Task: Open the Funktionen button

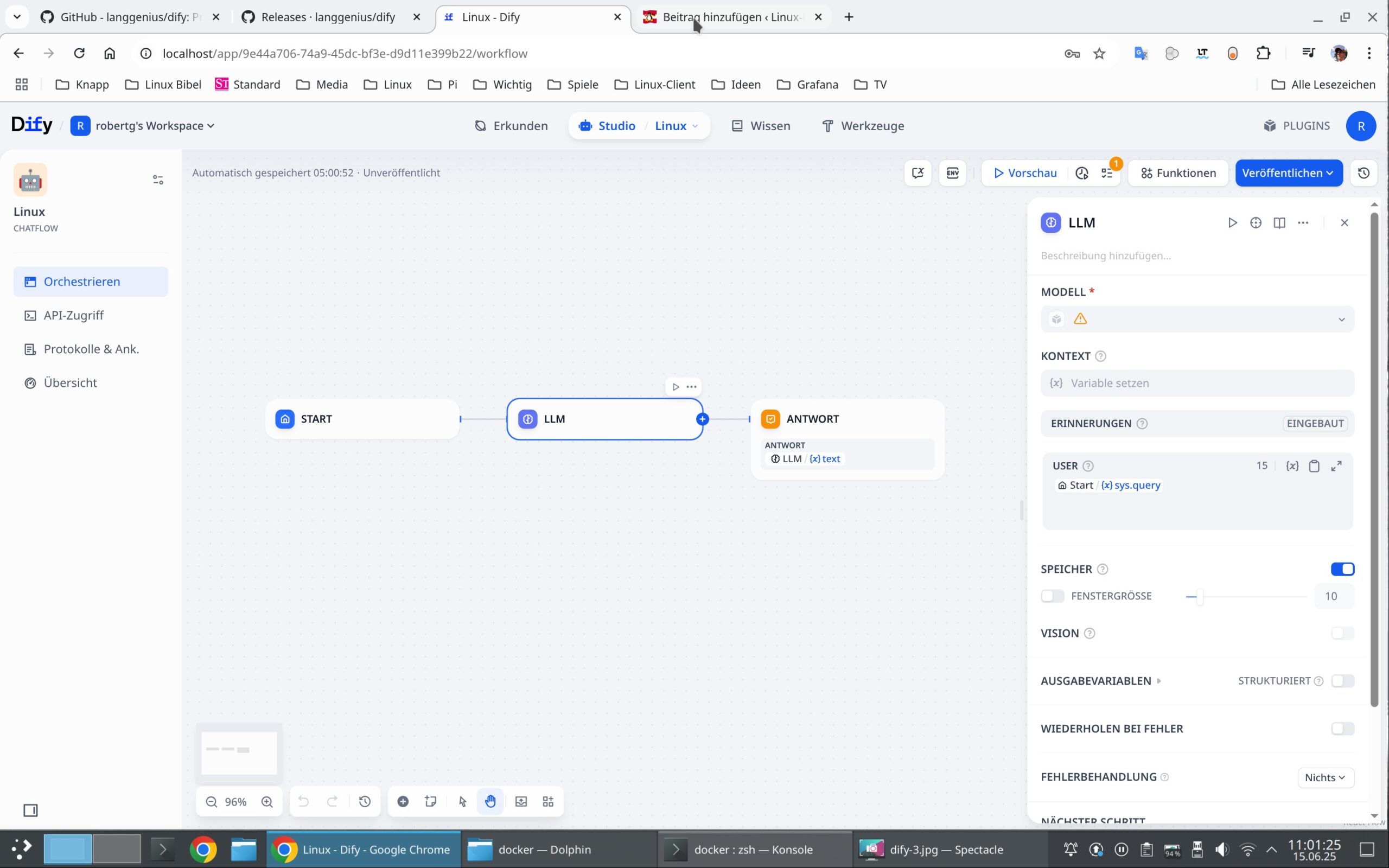Action: pos(1178,173)
